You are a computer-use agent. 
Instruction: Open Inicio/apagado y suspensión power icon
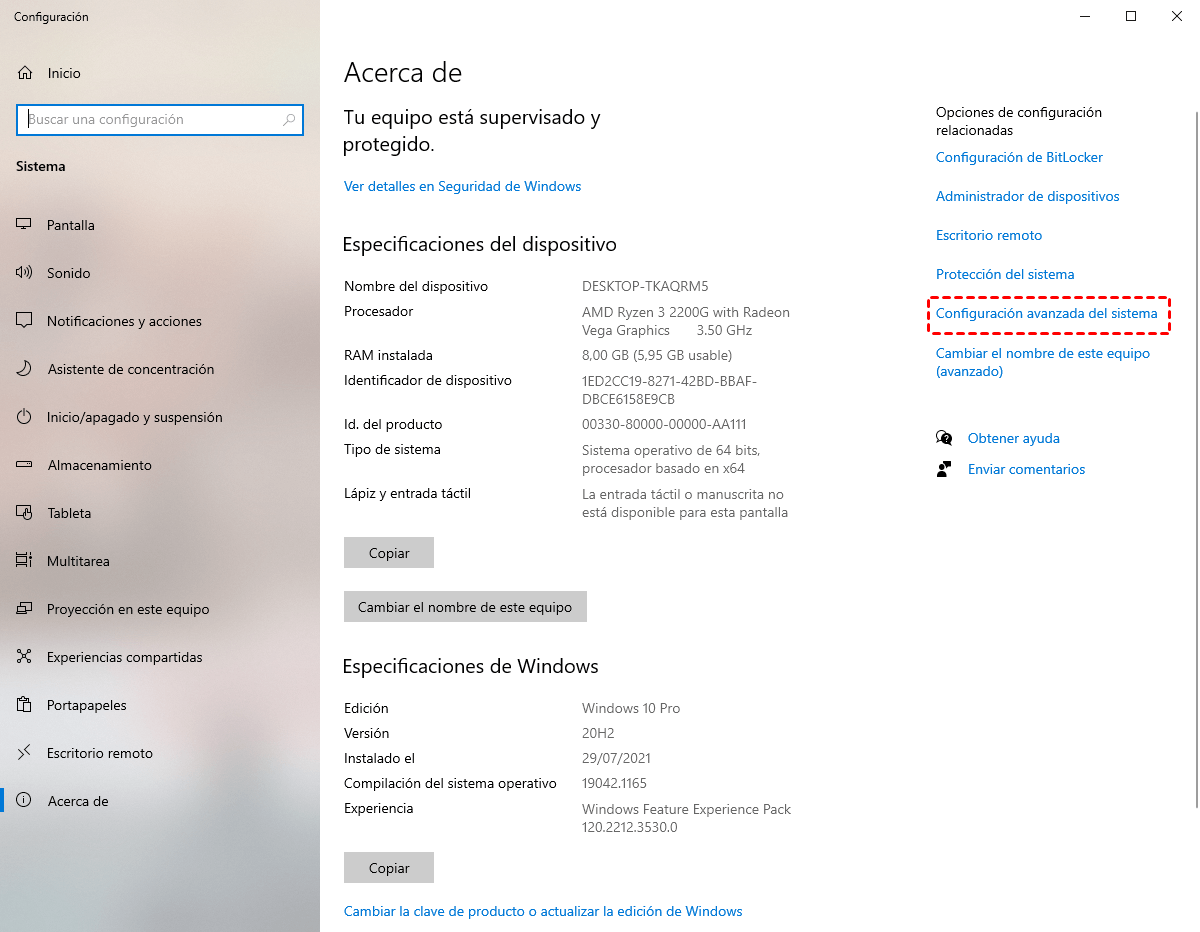coord(25,417)
